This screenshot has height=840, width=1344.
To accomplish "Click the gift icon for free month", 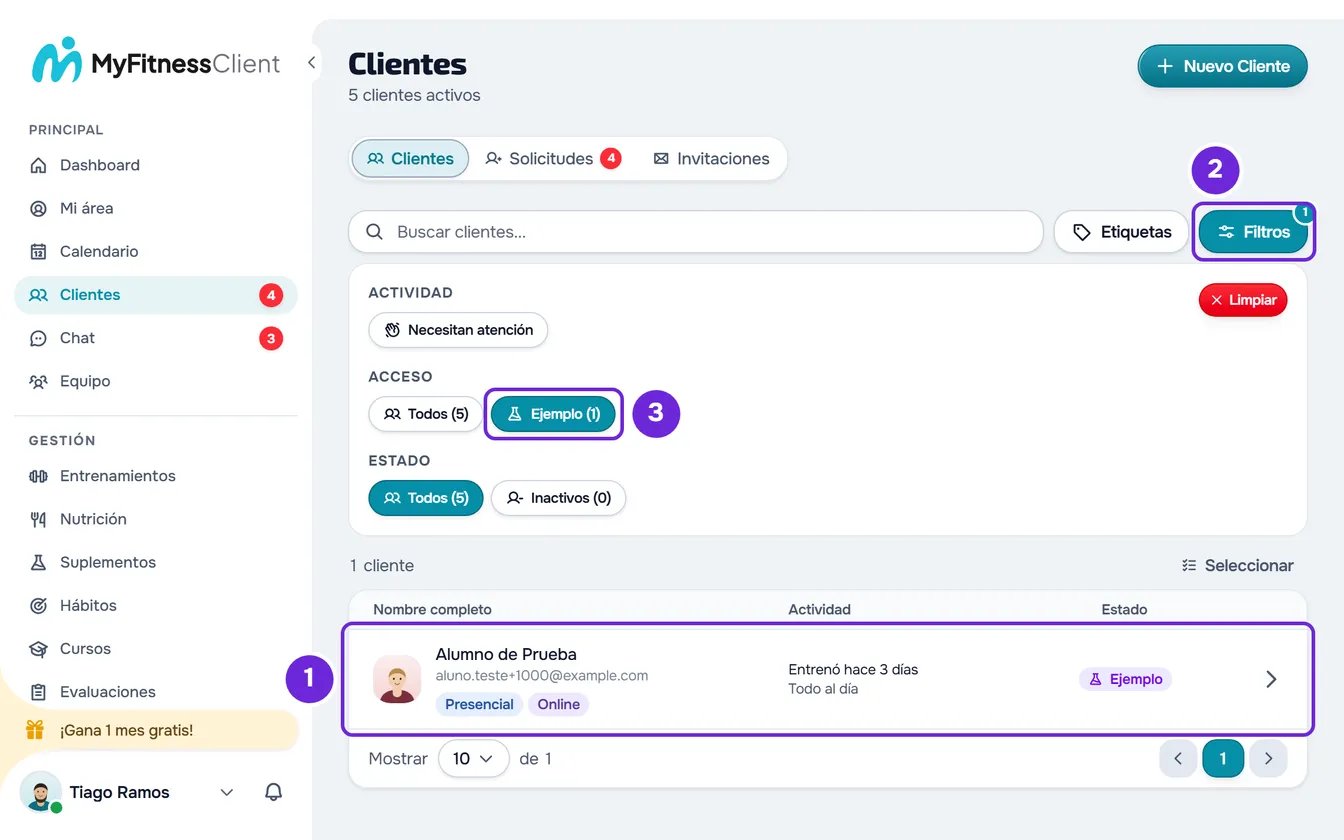I will tap(35, 730).
